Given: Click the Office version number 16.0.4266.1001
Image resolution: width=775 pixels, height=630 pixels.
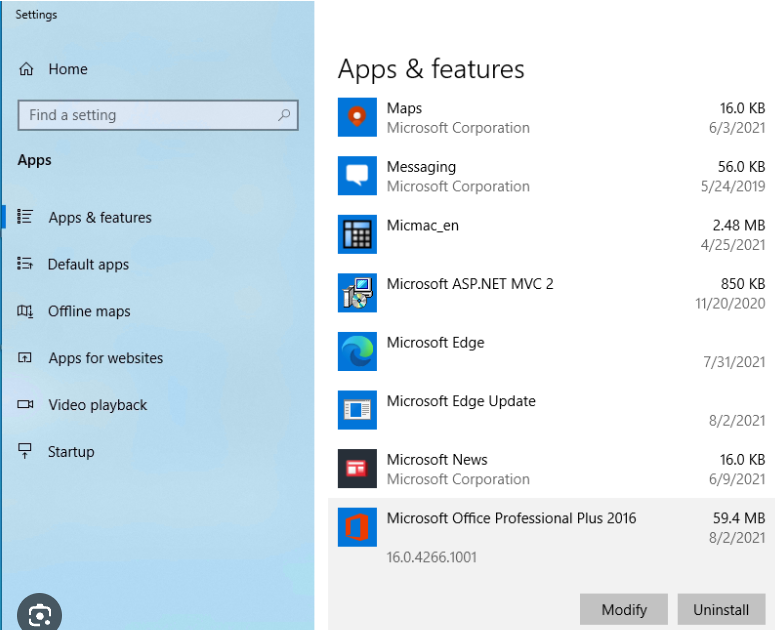Looking at the screenshot, I should coord(431,557).
